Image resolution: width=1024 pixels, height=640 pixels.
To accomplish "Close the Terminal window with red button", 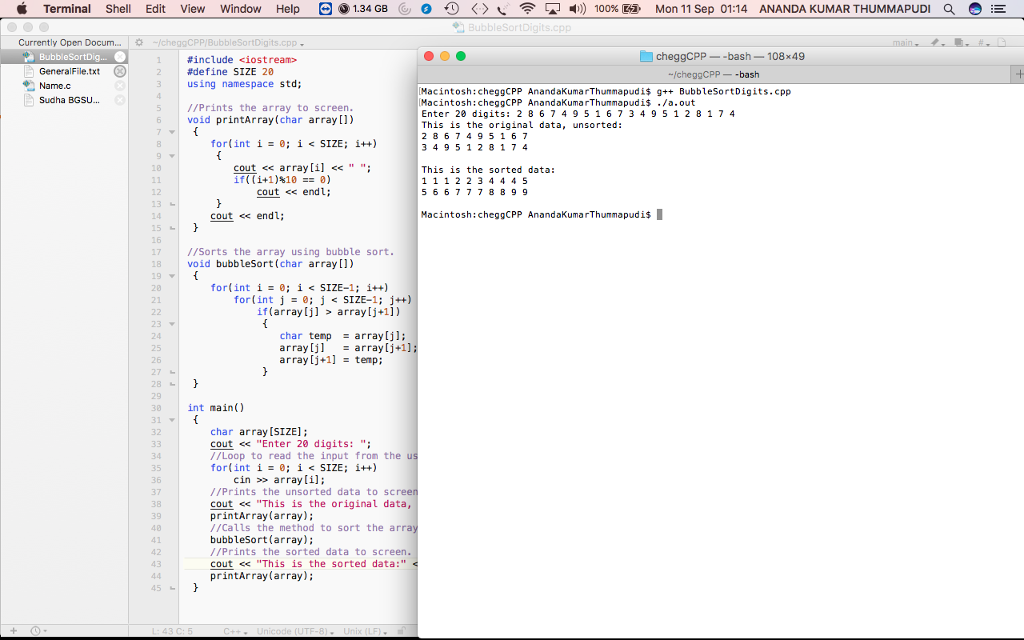I will coord(429,56).
